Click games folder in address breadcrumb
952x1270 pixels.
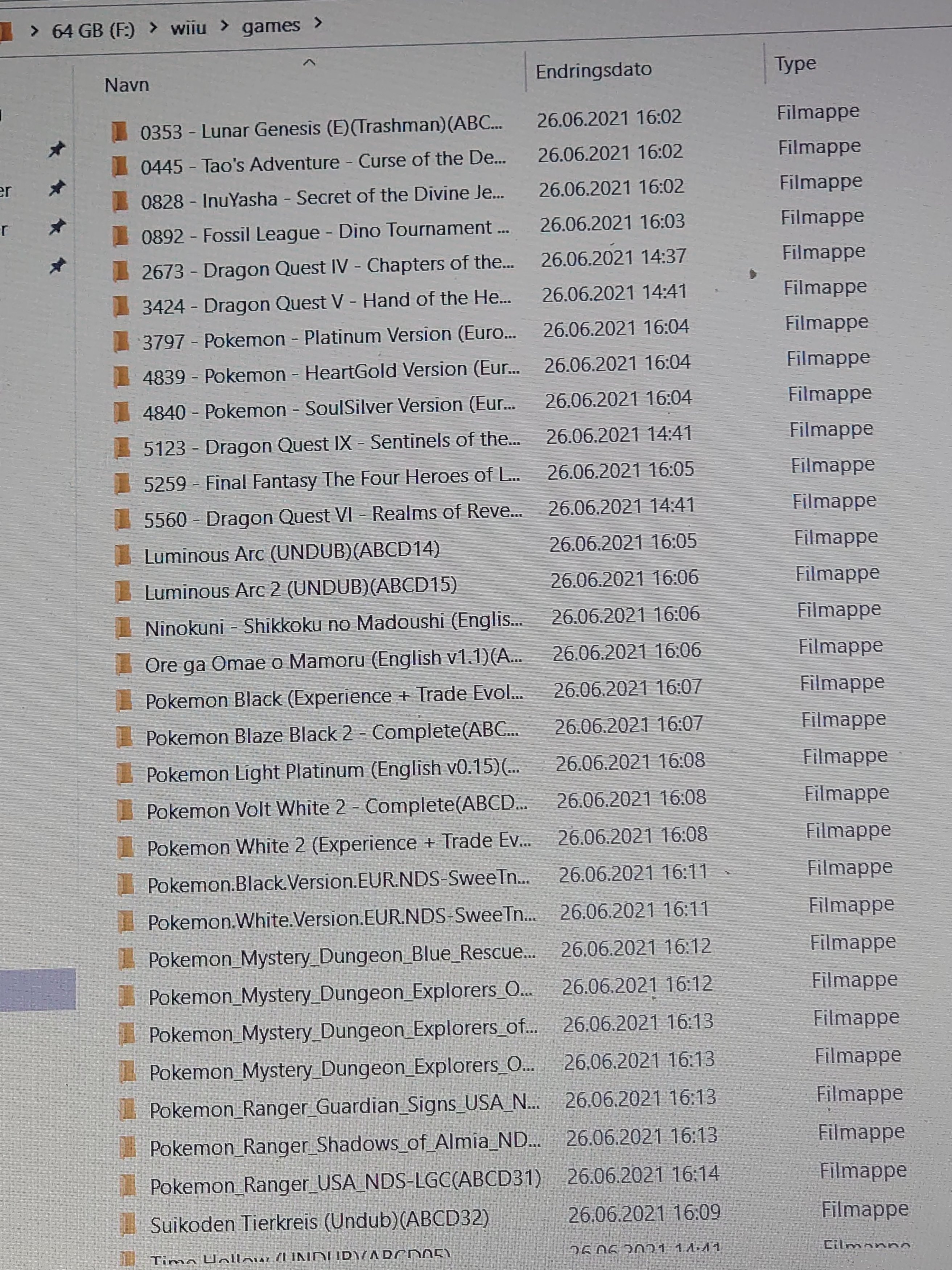pos(271,25)
